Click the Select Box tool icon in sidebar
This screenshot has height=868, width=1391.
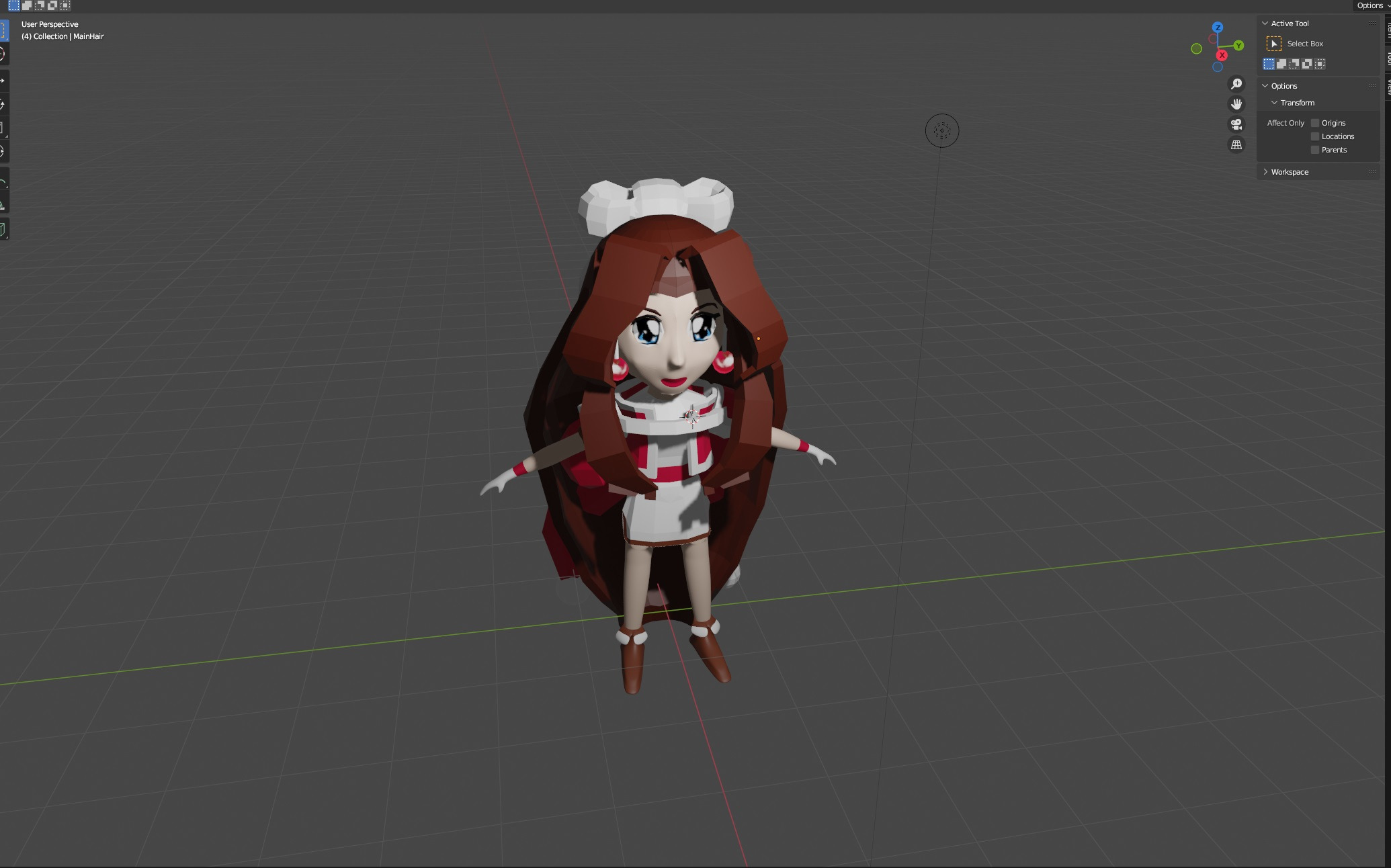coord(1273,44)
